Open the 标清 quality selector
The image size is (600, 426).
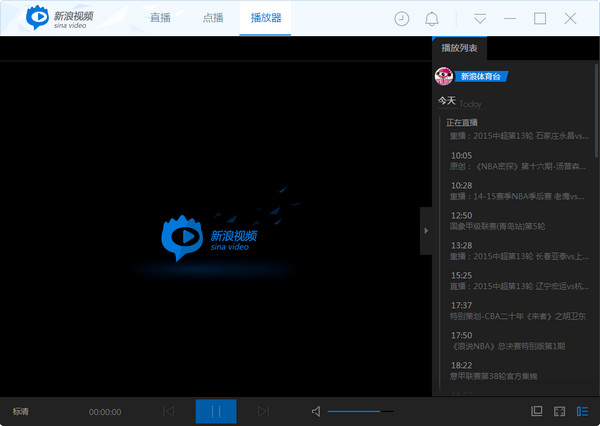21,411
